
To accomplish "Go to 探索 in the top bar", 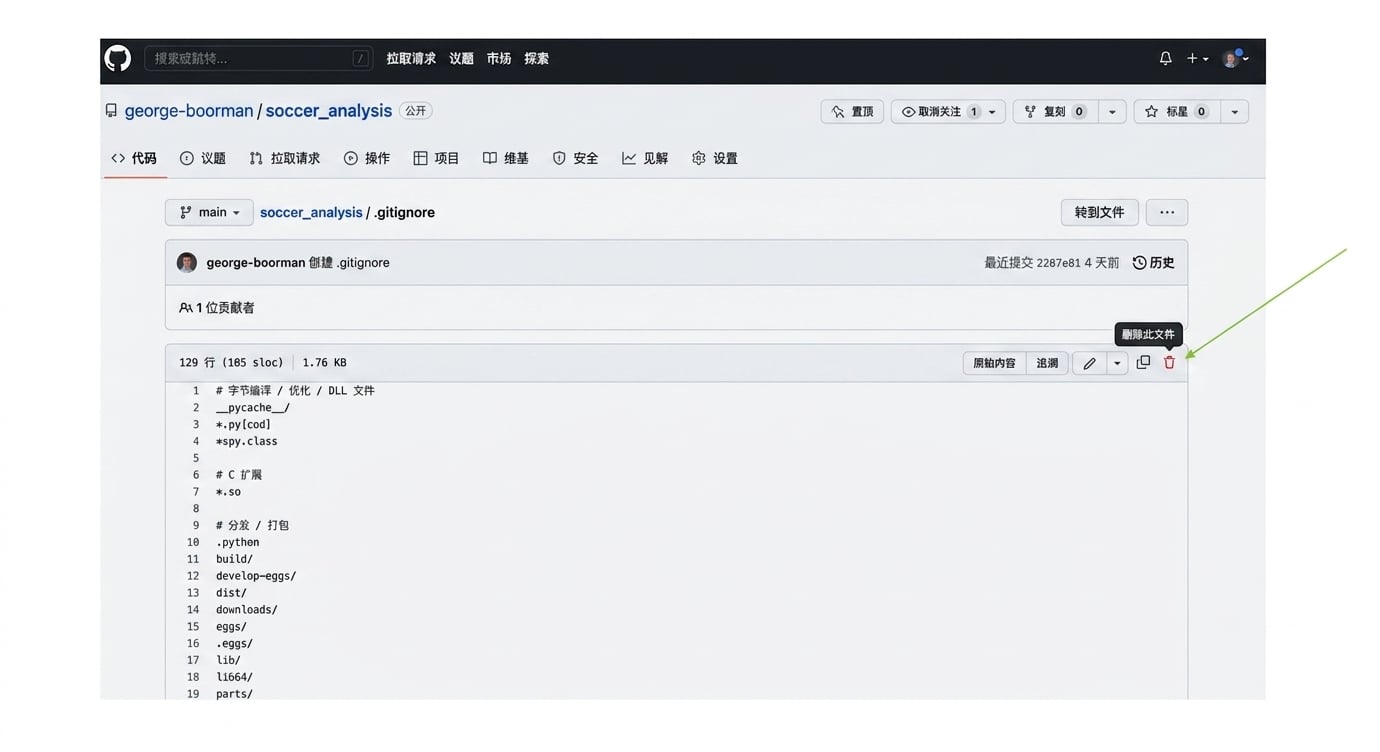I will click(x=537, y=59).
